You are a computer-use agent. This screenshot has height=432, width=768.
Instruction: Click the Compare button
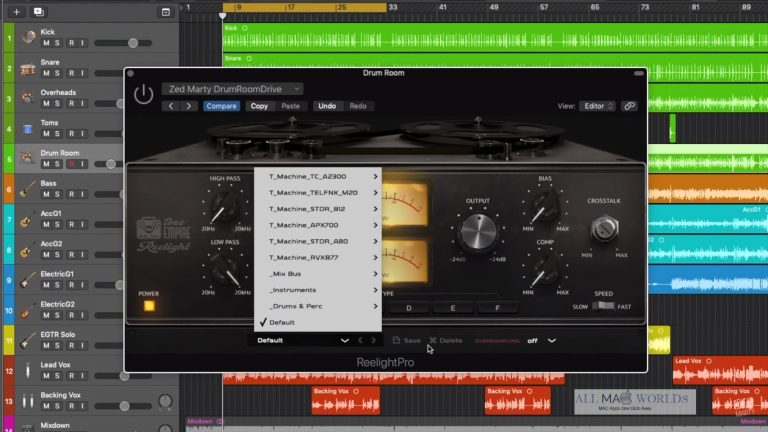point(221,106)
